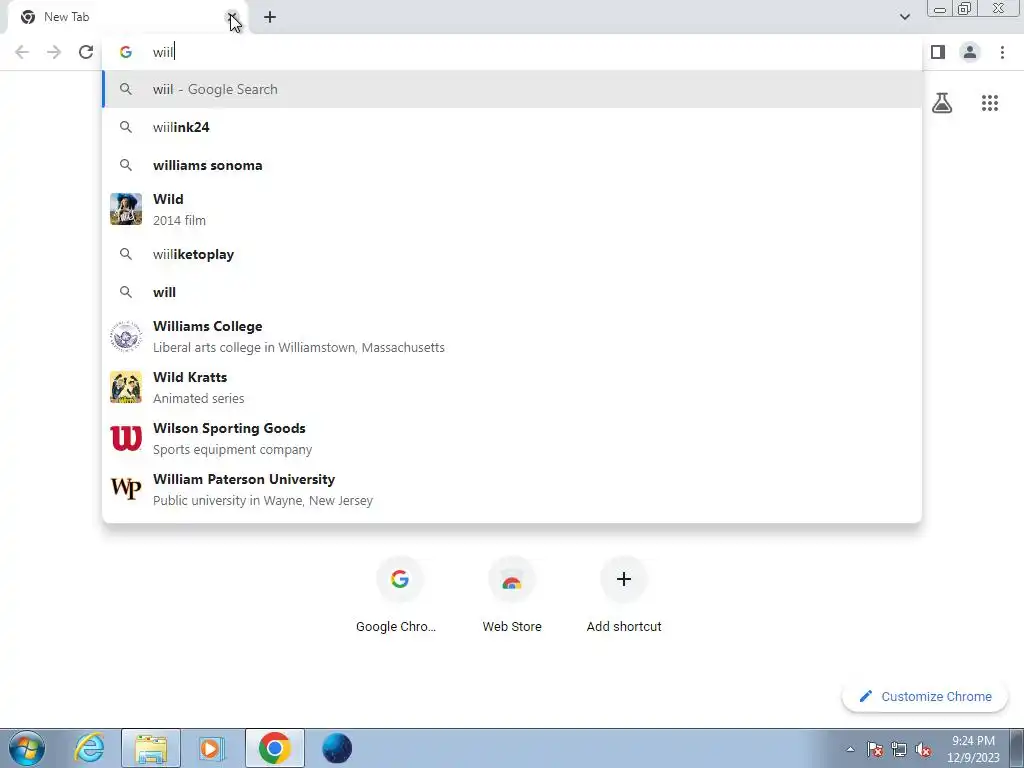Click the Williams College seal thumbnail
This screenshot has height=768, width=1024.
126,336
